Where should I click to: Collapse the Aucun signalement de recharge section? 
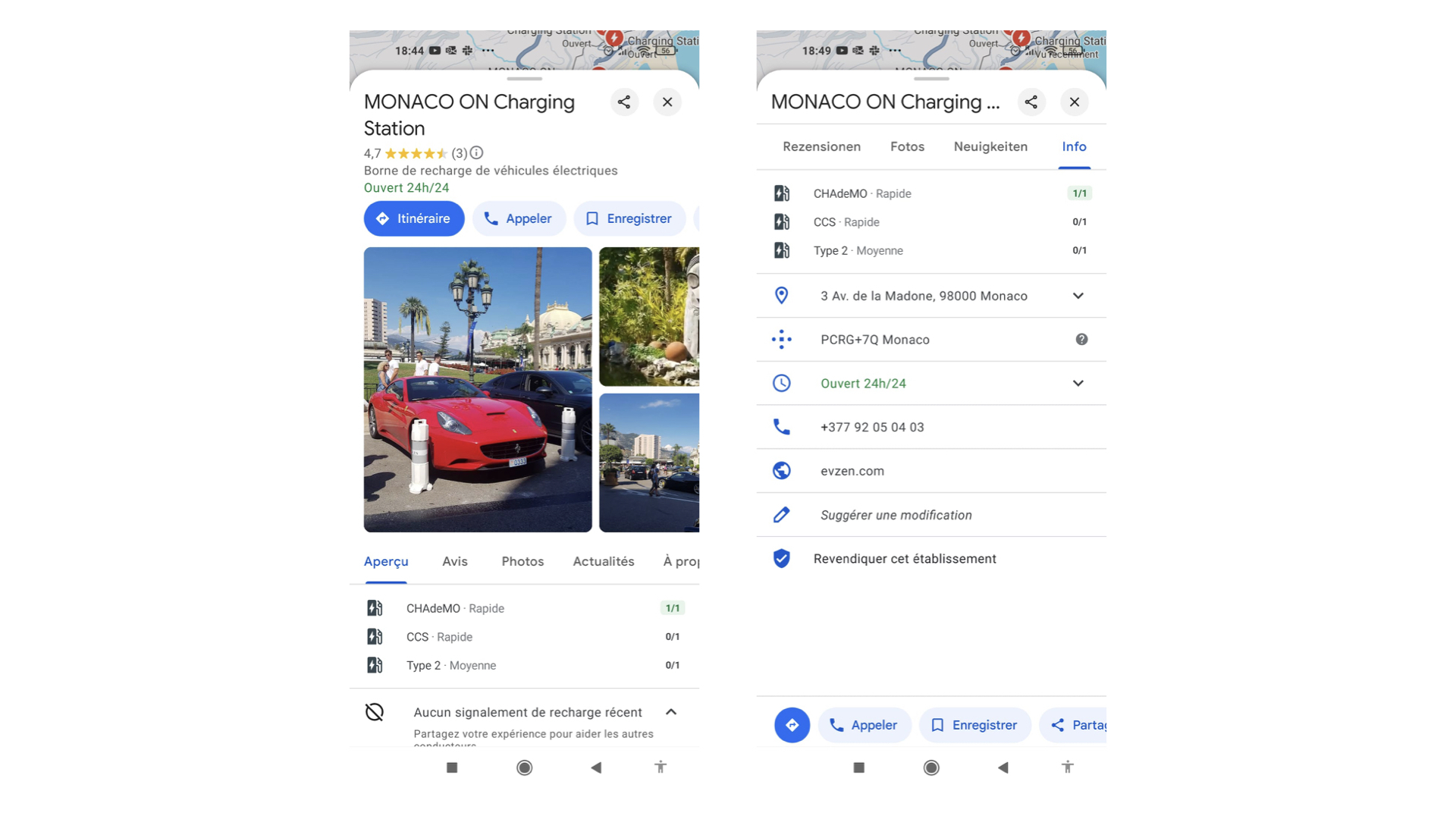[x=671, y=712]
